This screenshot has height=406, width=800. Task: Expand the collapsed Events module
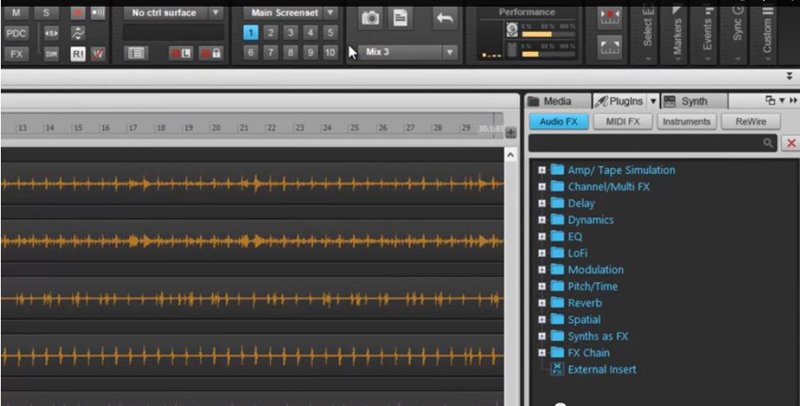(x=707, y=34)
